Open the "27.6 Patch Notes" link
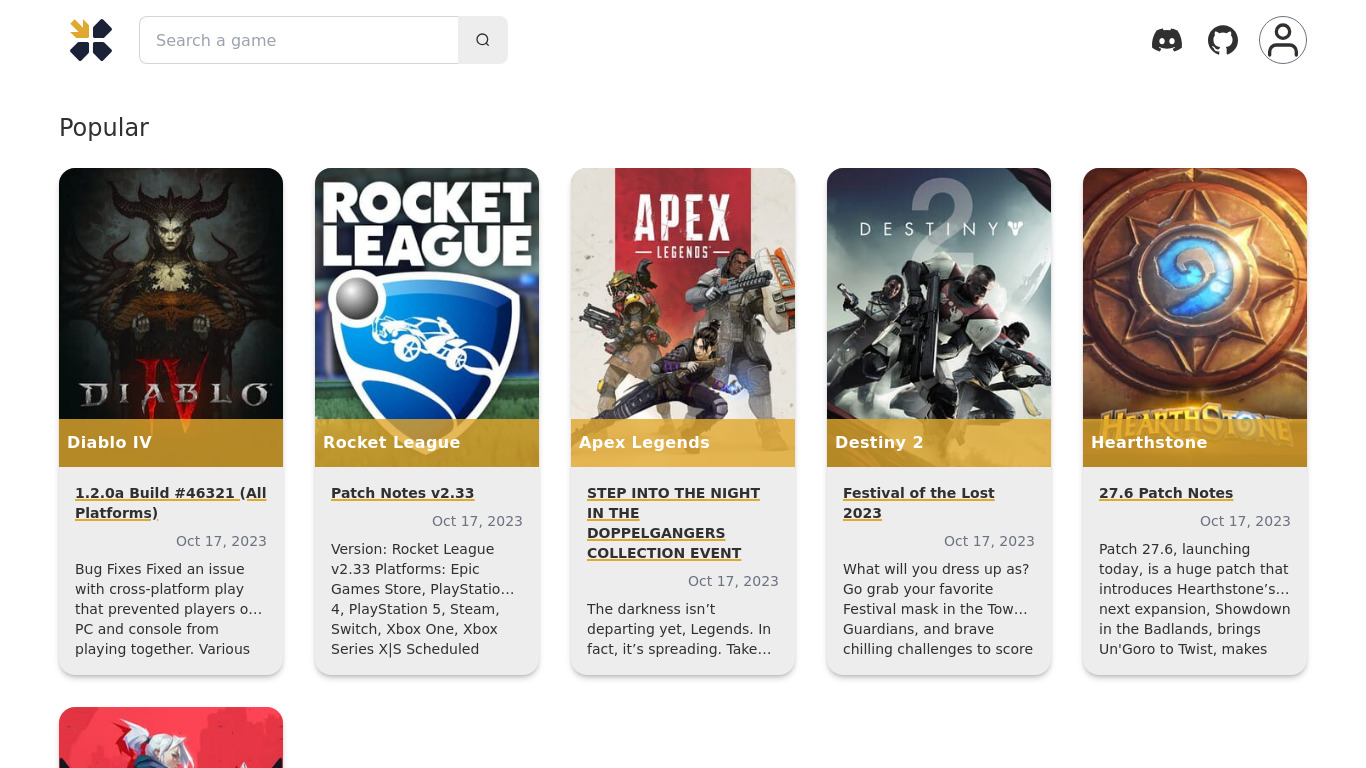Viewport: 1366px width, 768px height. pyautogui.click(x=1166, y=493)
